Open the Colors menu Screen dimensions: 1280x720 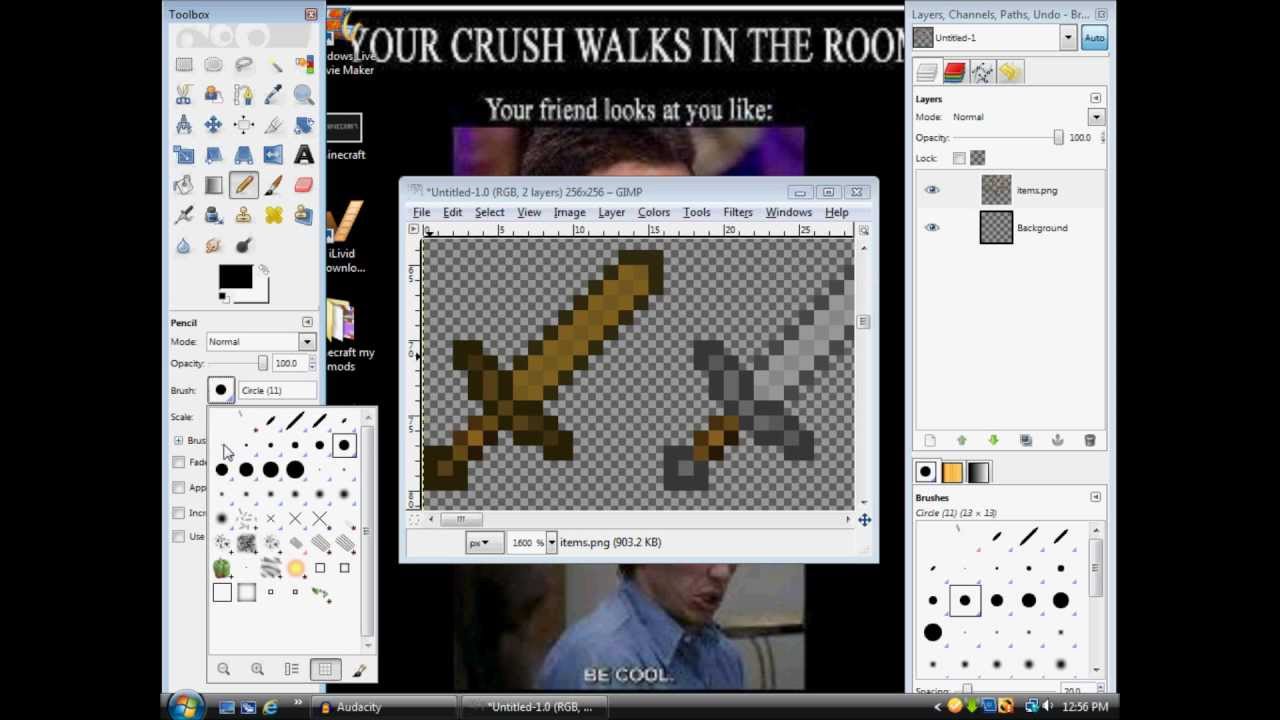[654, 212]
